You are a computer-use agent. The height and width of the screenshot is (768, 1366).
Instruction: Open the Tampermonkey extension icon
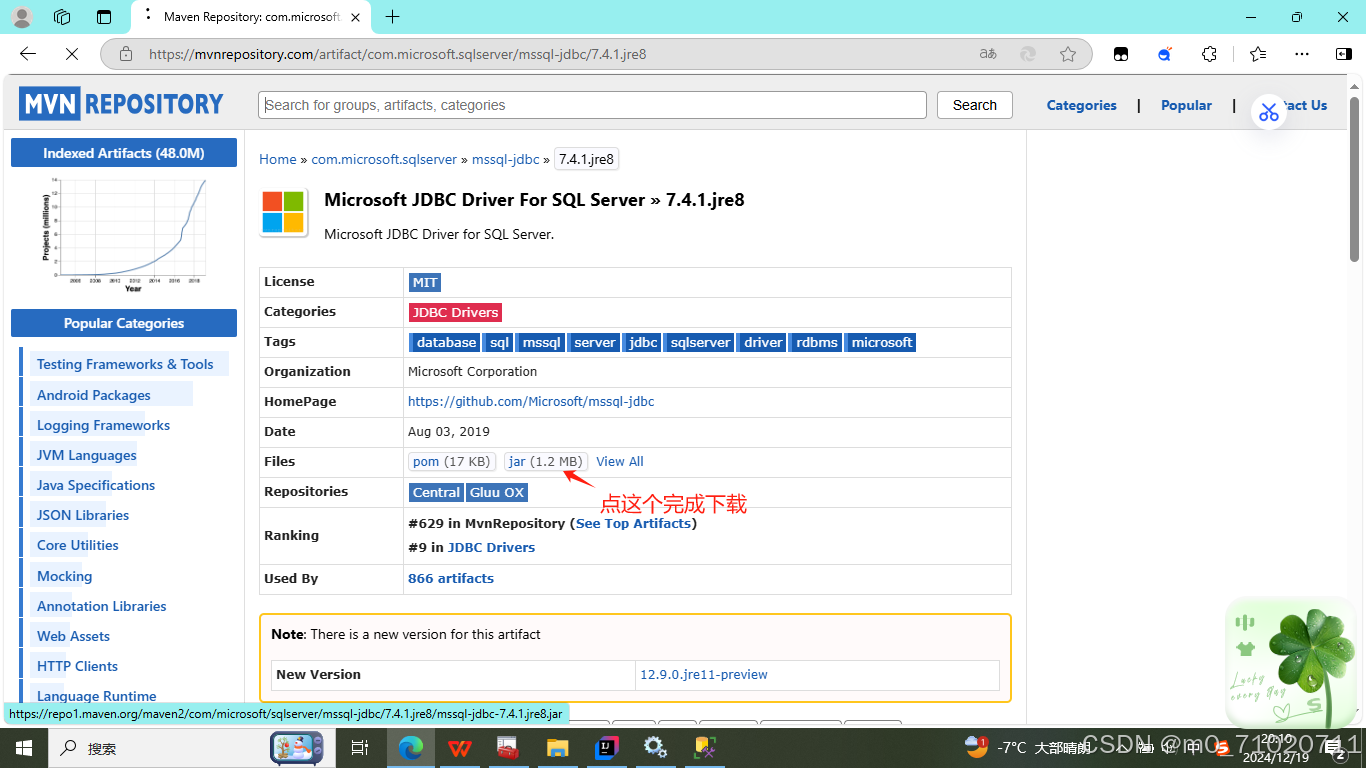click(x=1121, y=54)
